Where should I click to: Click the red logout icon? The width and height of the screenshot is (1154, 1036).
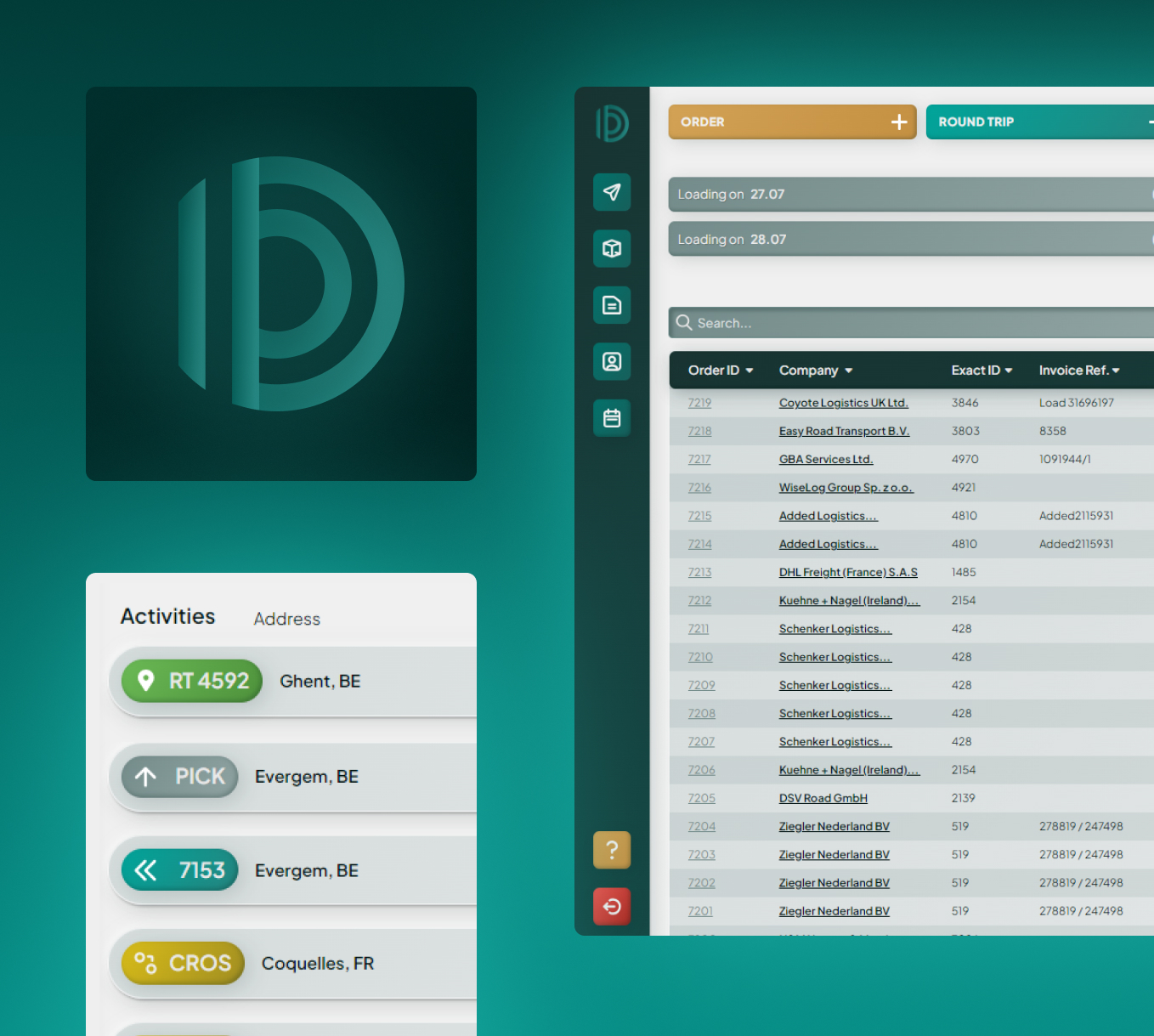(x=611, y=906)
